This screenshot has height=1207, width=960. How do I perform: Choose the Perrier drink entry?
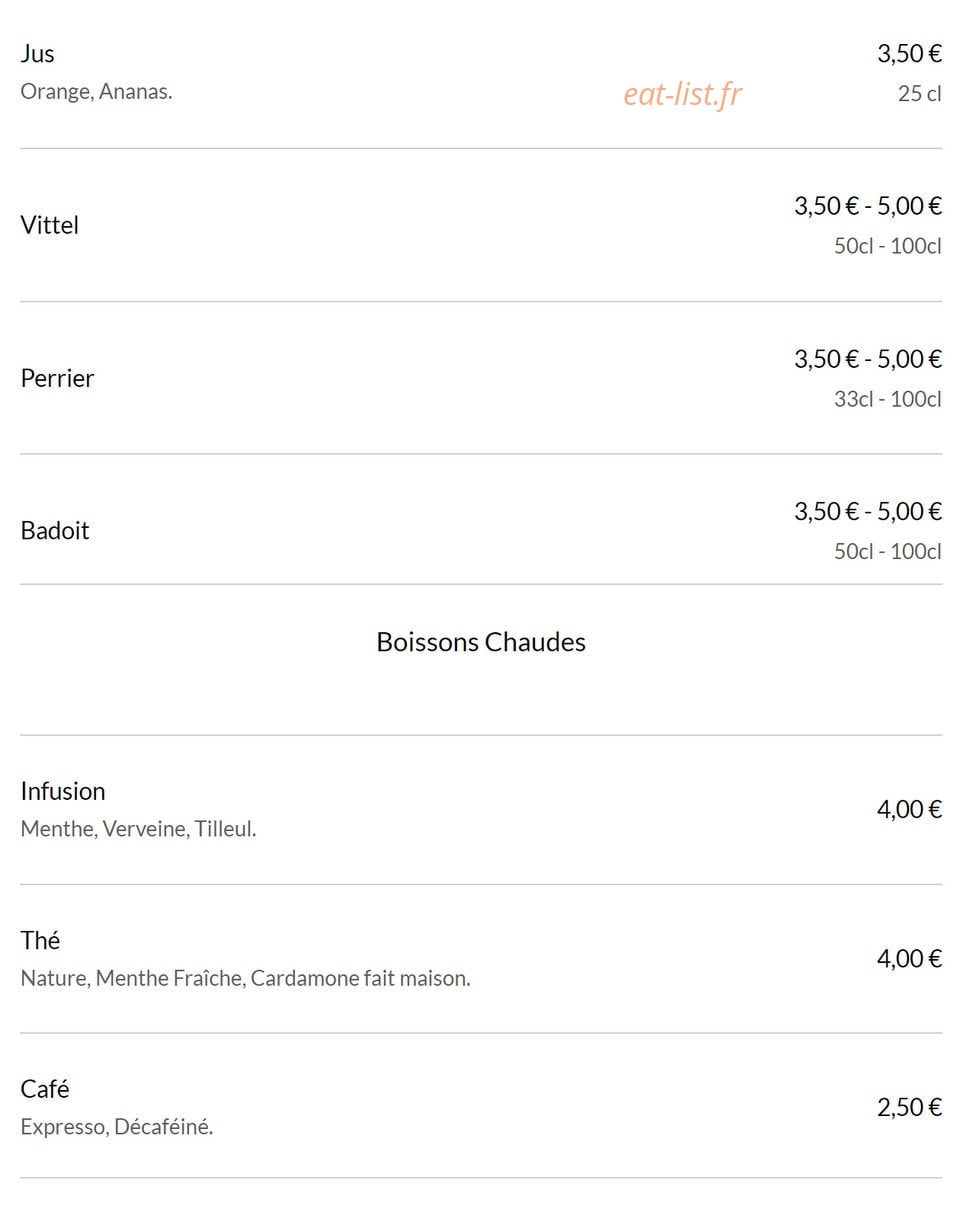(57, 378)
